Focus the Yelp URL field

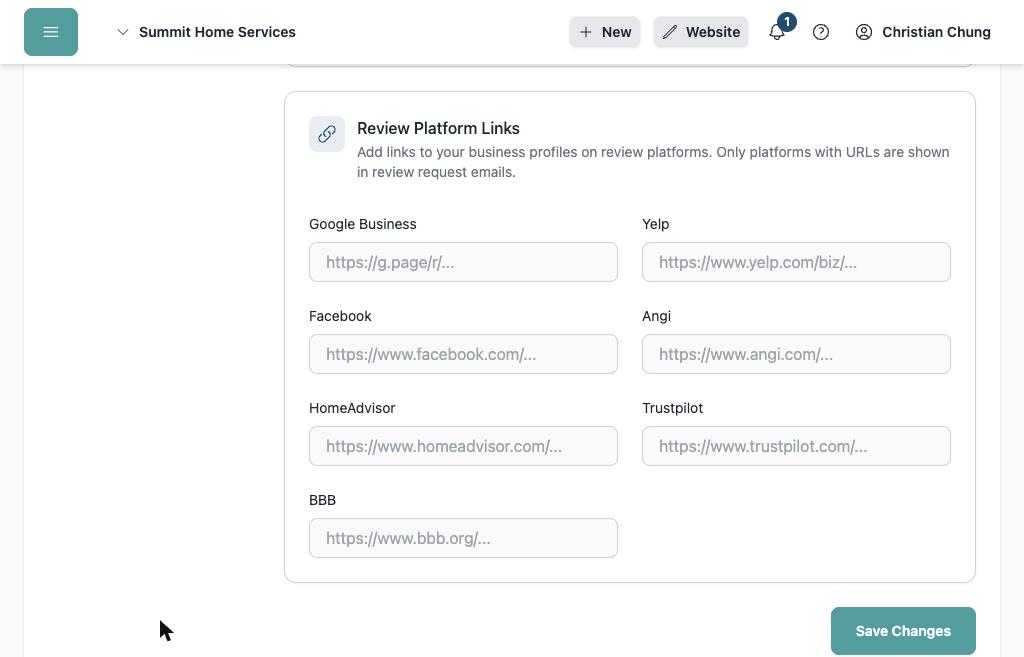click(x=796, y=262)
